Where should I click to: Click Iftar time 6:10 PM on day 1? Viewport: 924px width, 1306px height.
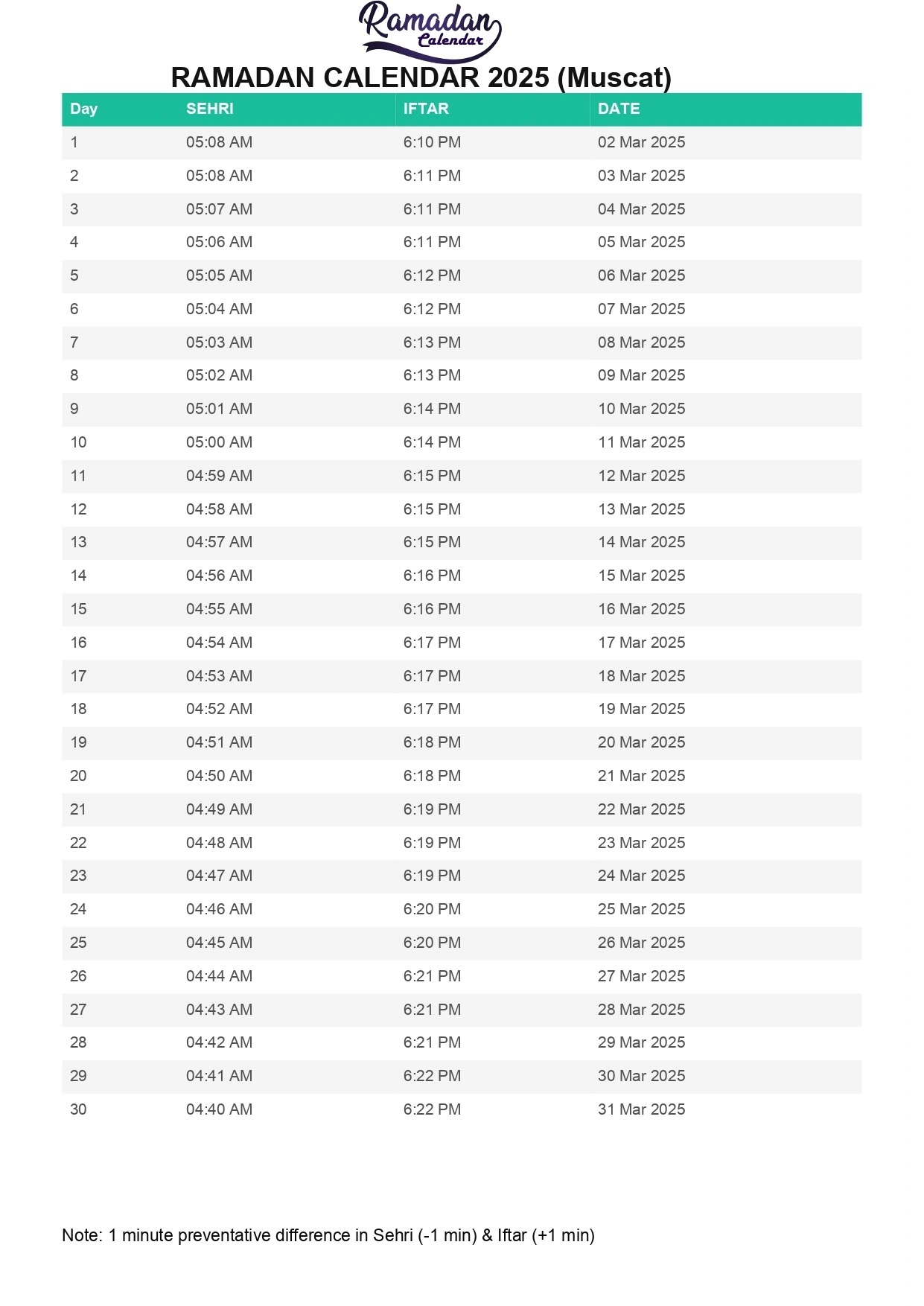(432, 142)
